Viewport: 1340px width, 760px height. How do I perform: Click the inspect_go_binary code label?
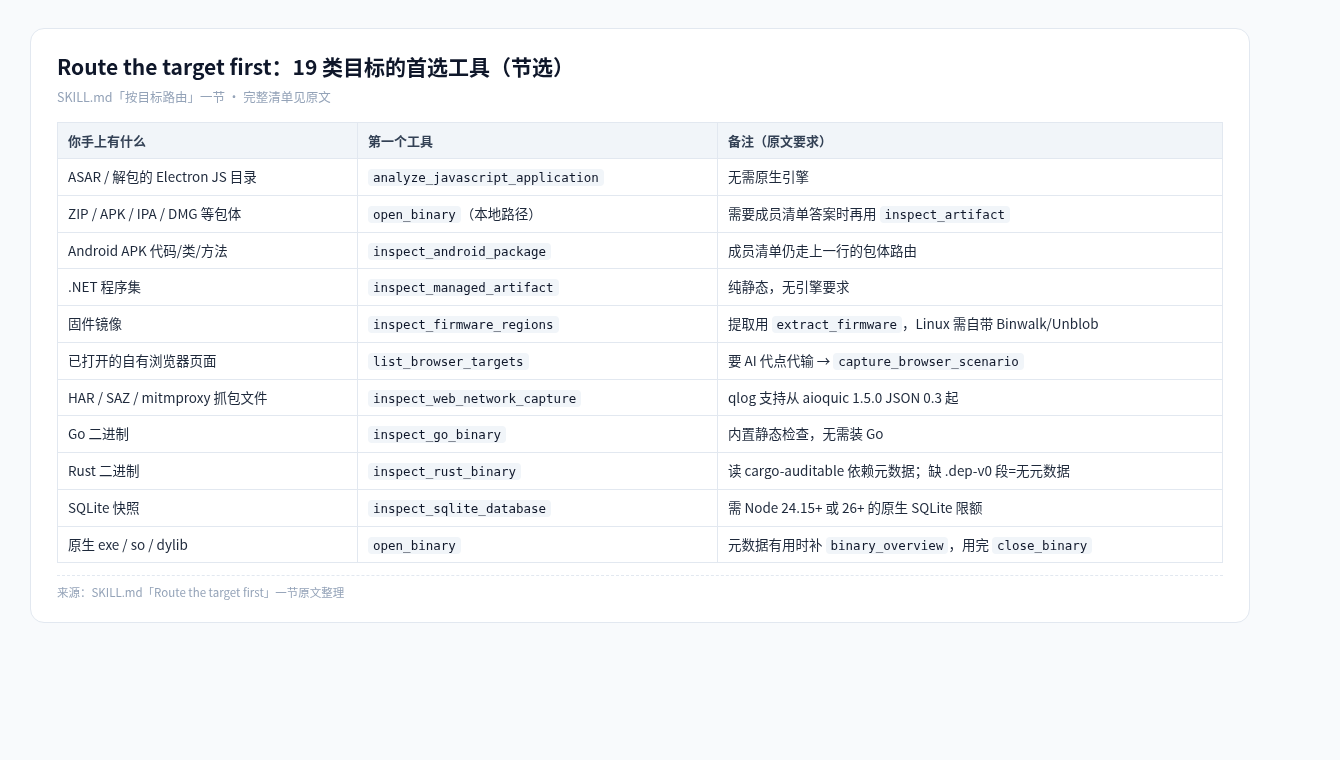437,435
